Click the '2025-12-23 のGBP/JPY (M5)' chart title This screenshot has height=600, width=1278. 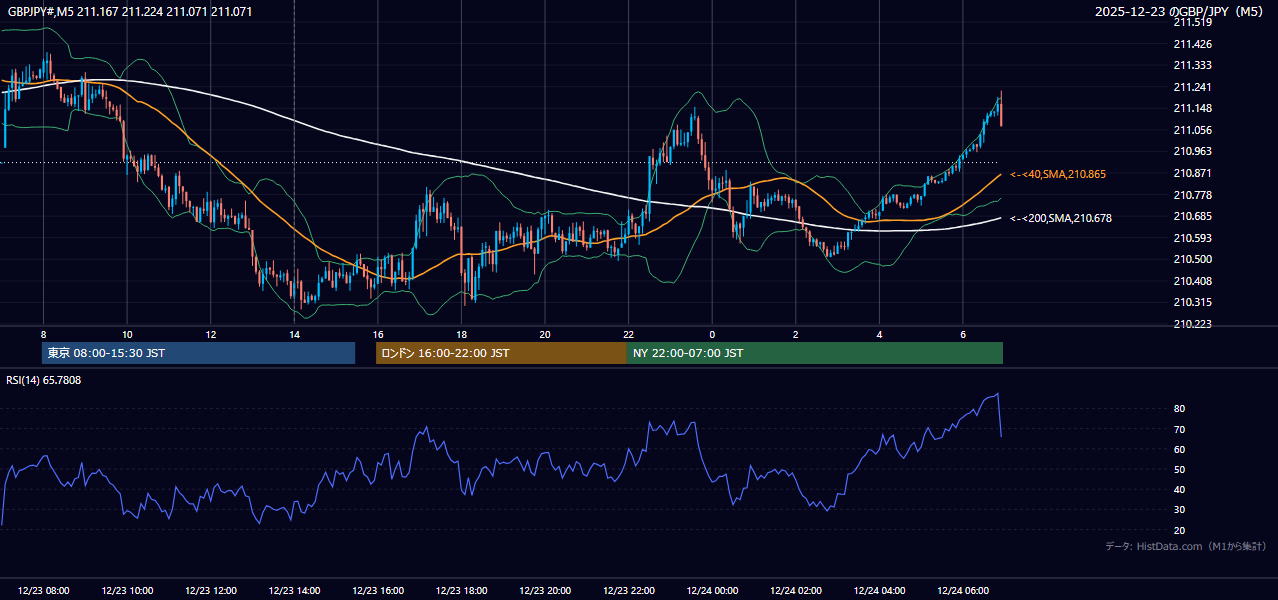[1180, 12]
